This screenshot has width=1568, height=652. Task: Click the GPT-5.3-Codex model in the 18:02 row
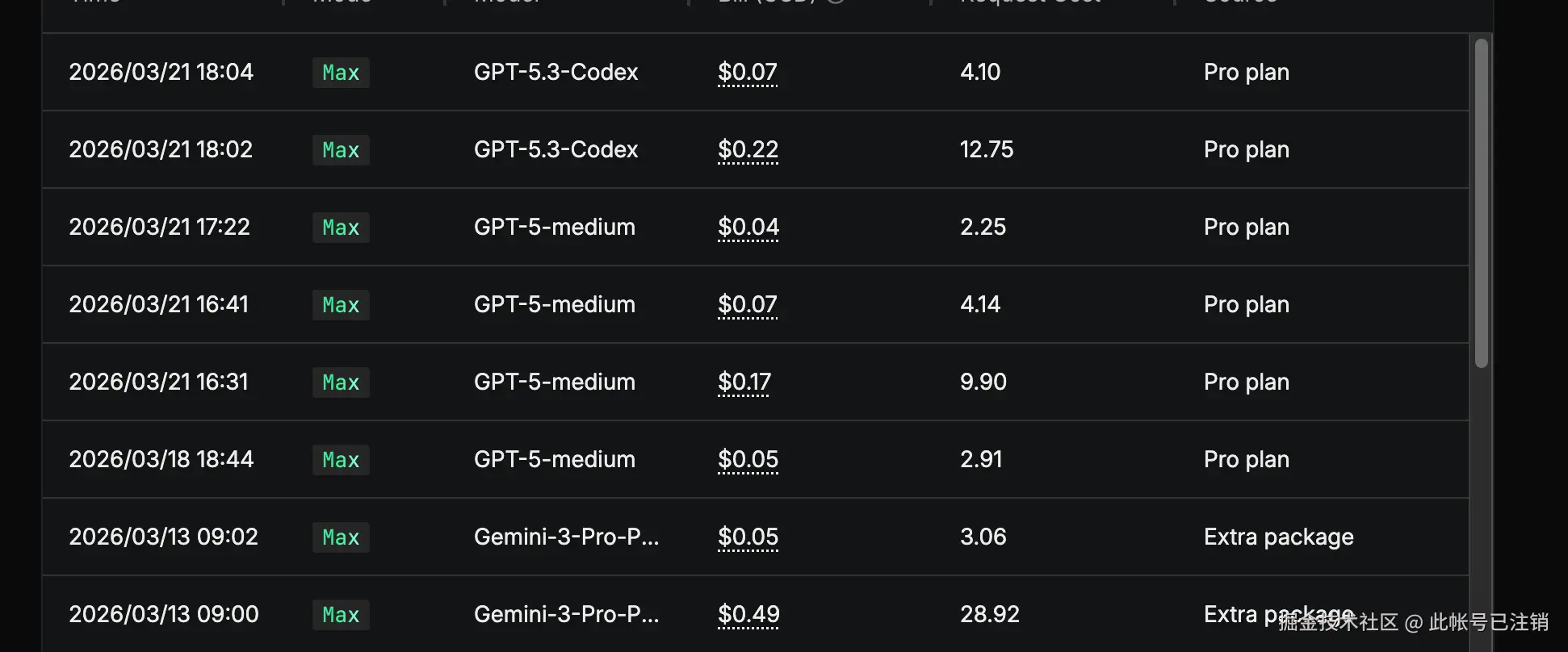point(556,150)
